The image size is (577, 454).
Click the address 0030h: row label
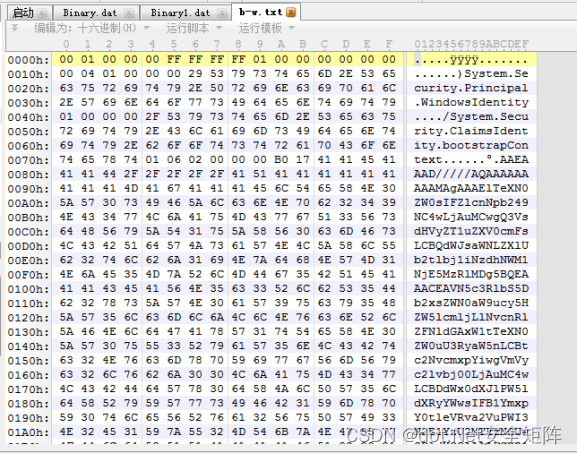pyautogui.click(x=28, y=103)
